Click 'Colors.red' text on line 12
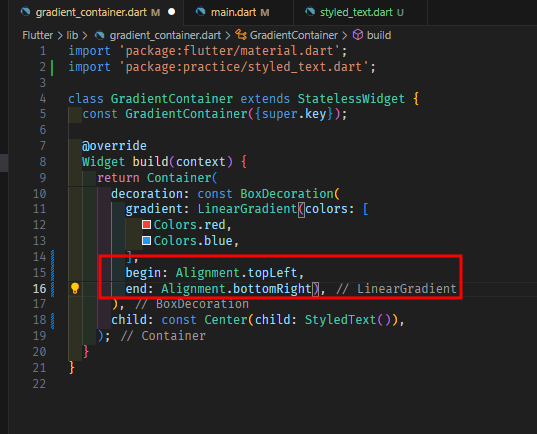 coord(189,225)
